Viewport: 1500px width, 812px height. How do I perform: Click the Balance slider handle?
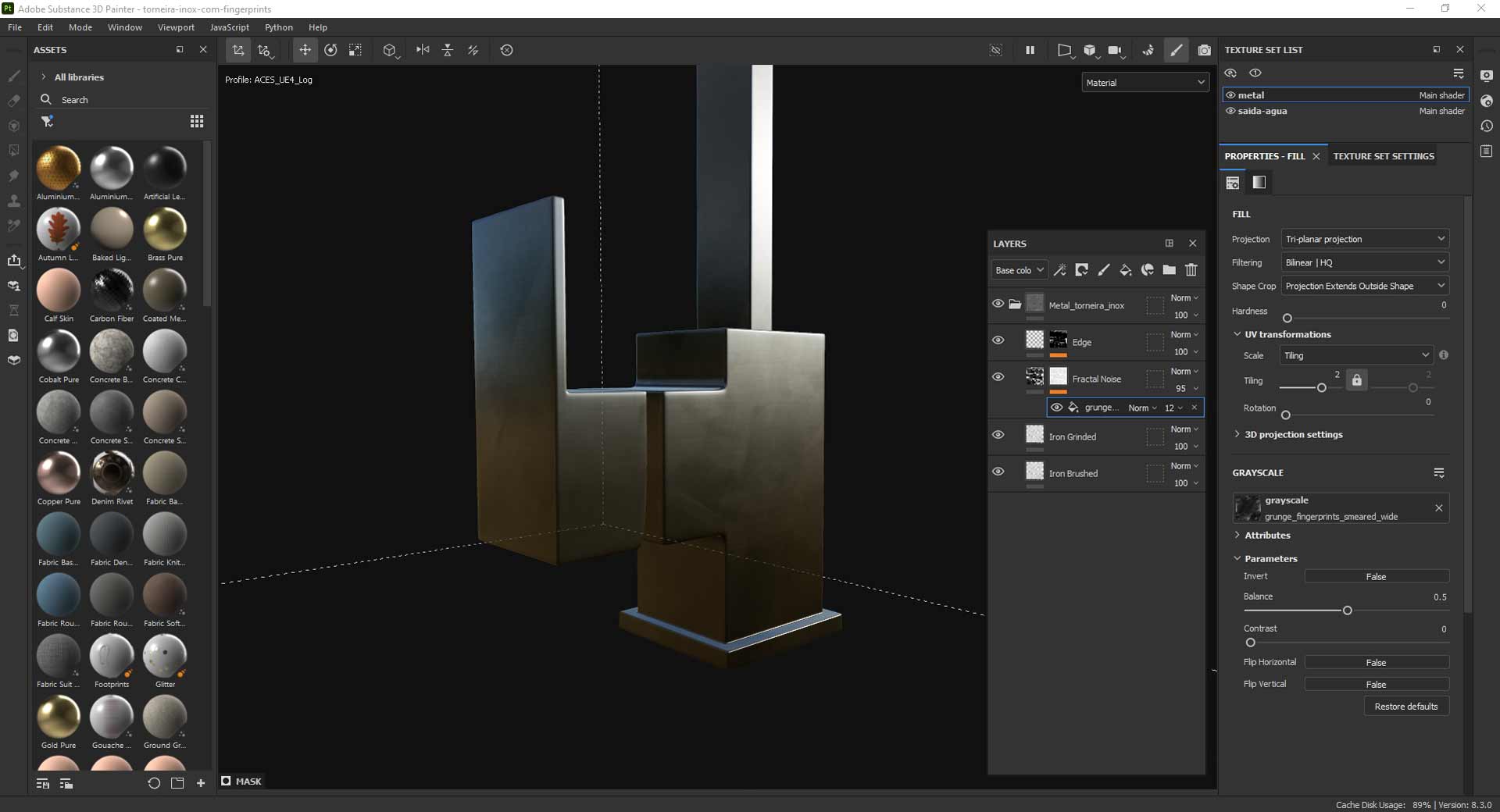(x=1347, y=611)
